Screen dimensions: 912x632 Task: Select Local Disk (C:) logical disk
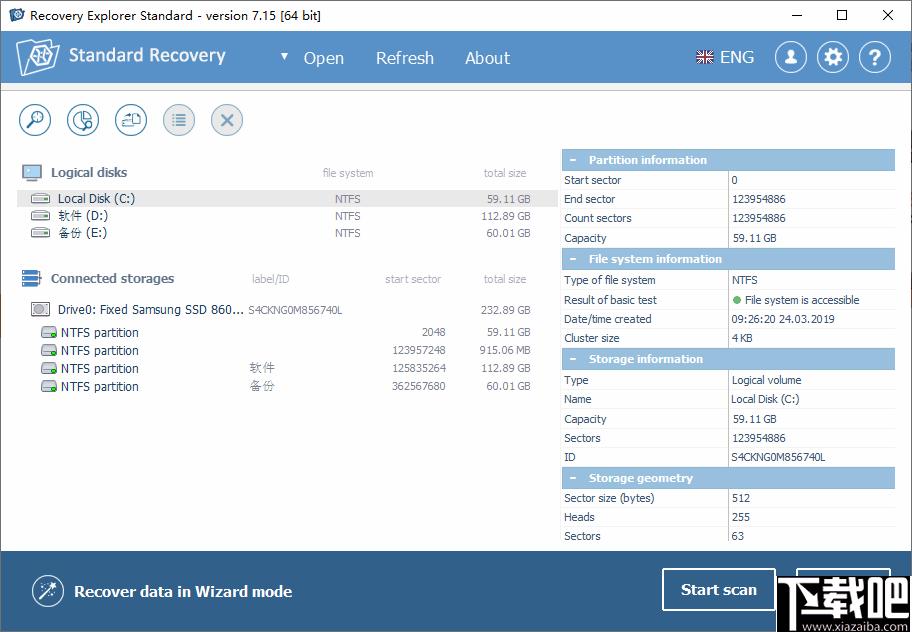pos(287,199)
